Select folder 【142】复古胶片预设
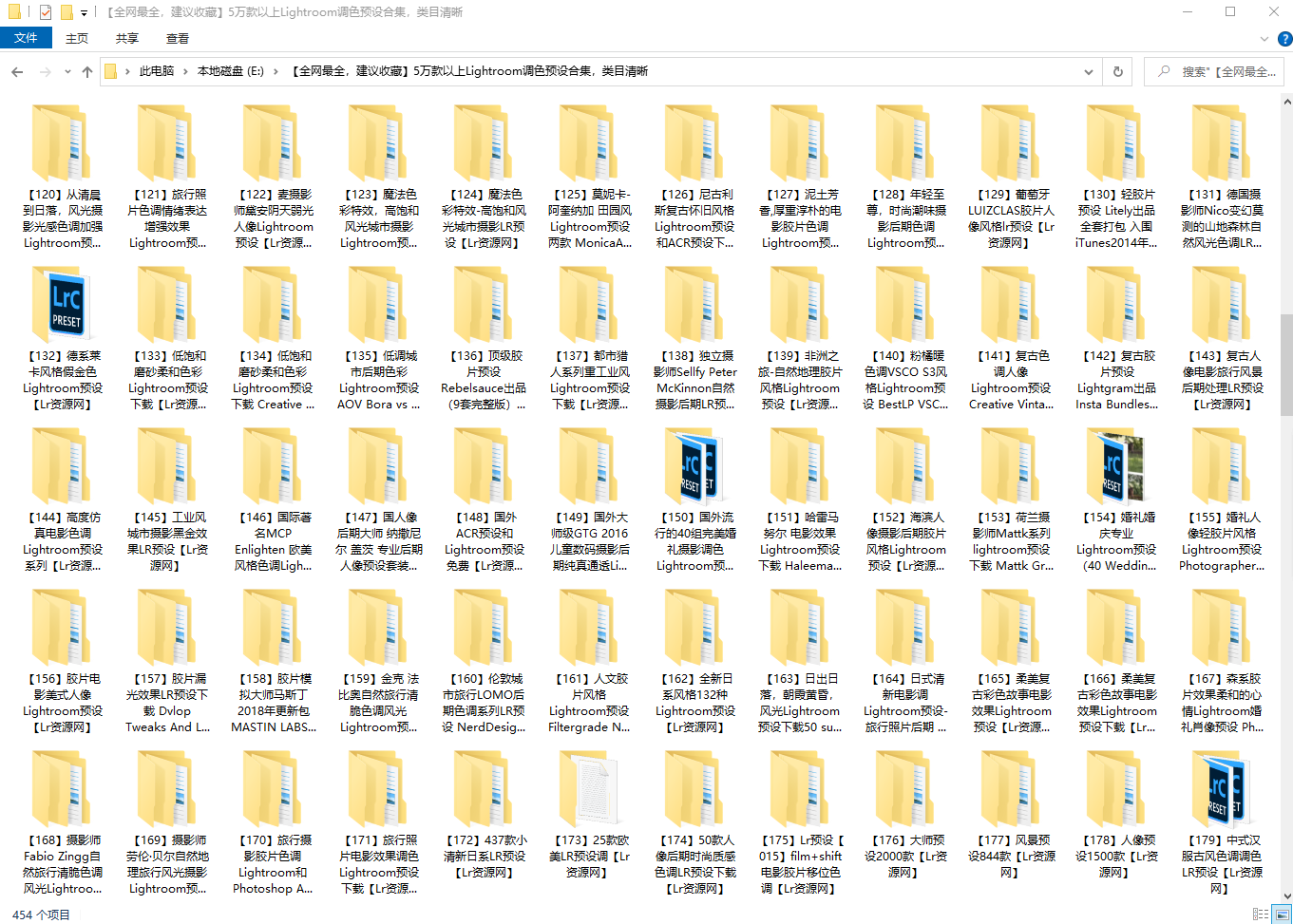 [1116, 338]
